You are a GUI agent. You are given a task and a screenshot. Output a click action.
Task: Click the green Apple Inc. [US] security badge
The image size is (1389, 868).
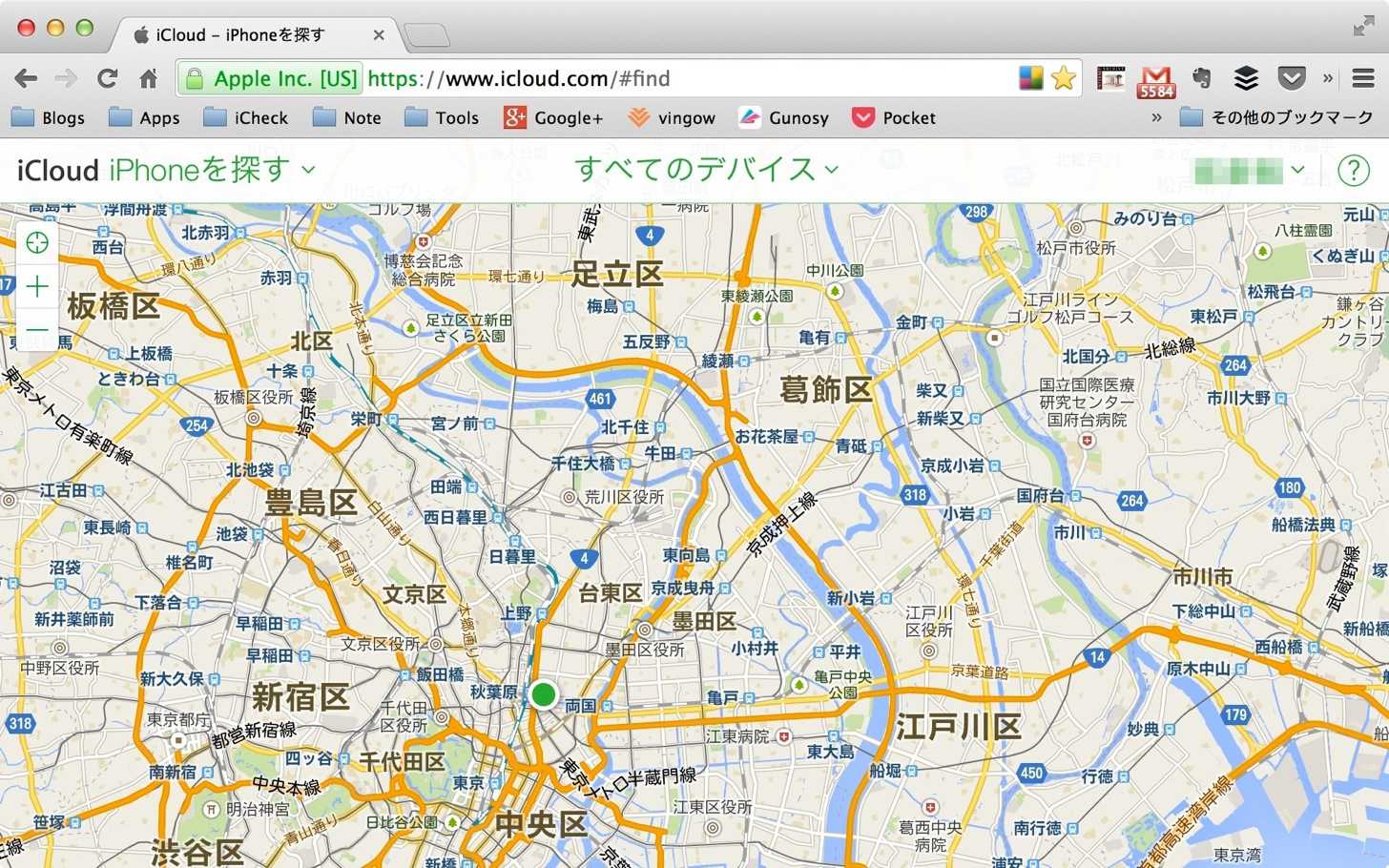pos(271,78)
